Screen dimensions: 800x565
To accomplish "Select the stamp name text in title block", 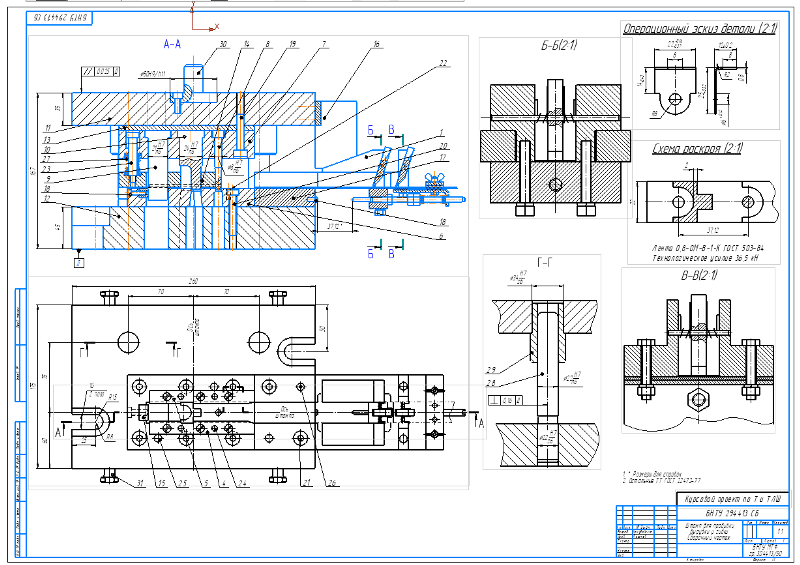I will [x=708, y=531].
